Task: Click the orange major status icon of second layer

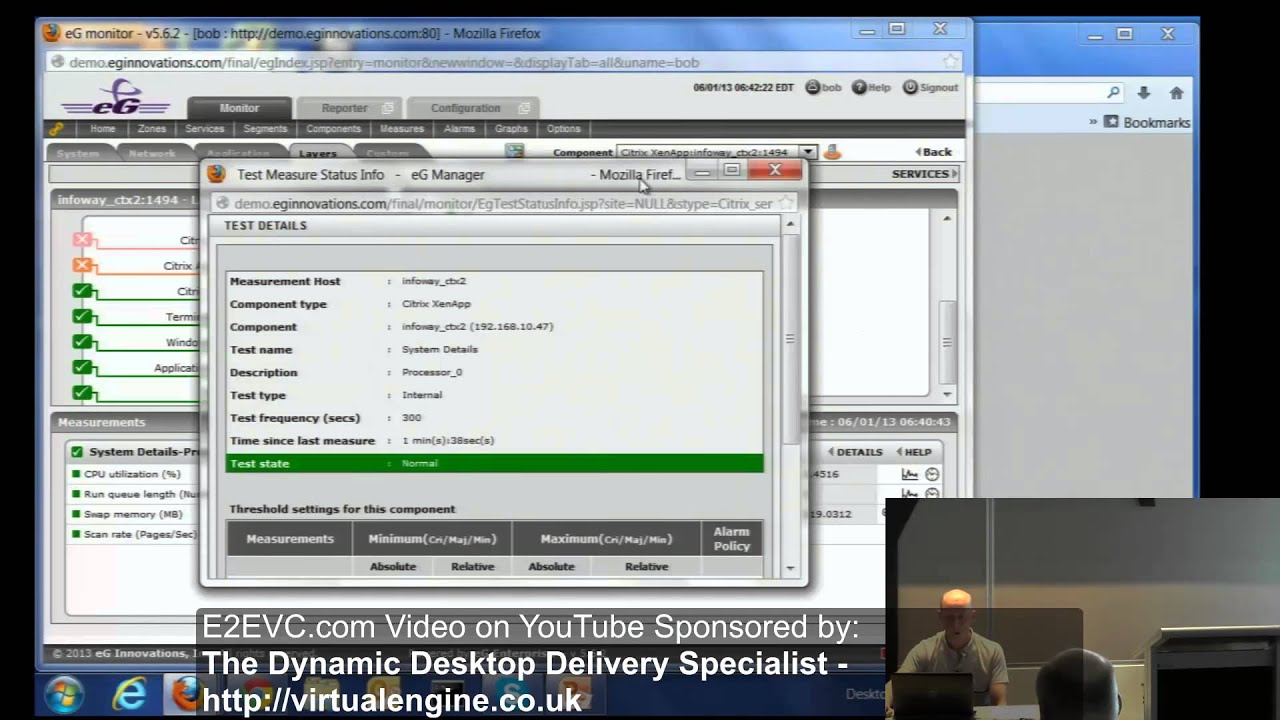Action: pos(83,265)
